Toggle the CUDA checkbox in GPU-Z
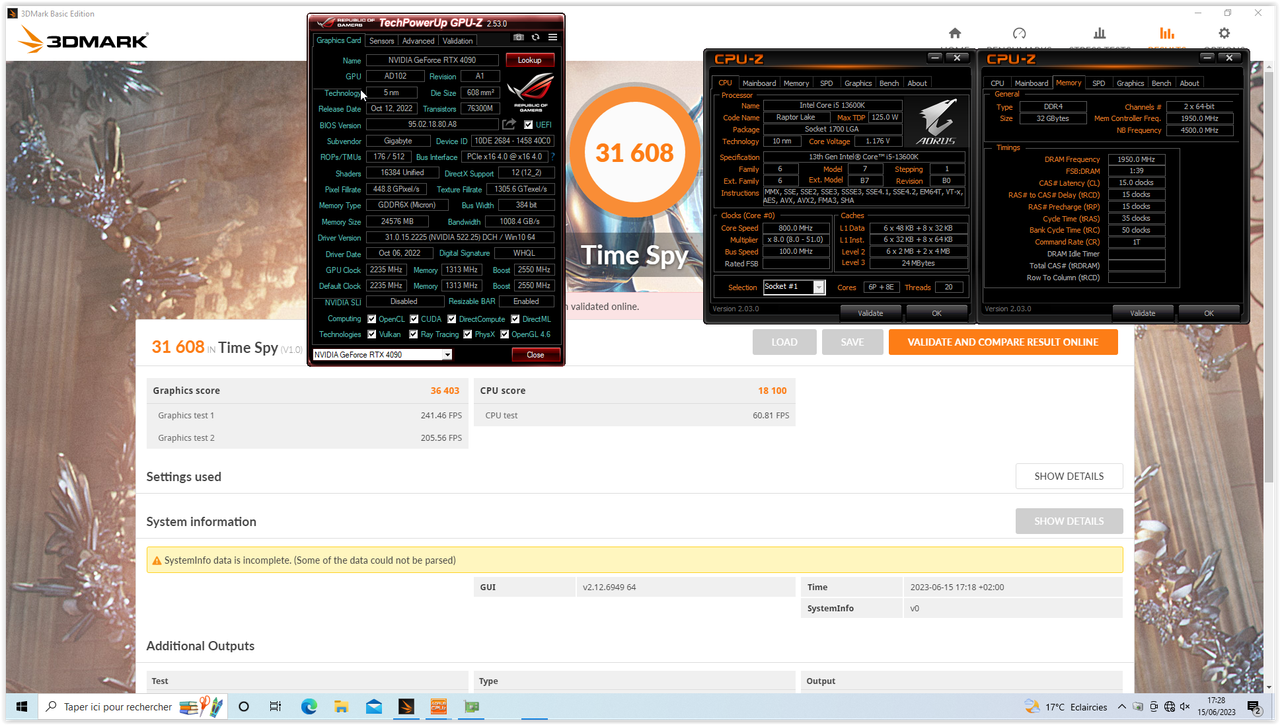The height and width of the screenshot is (725, 1280). pyautogui.click(x=414, y=319)
